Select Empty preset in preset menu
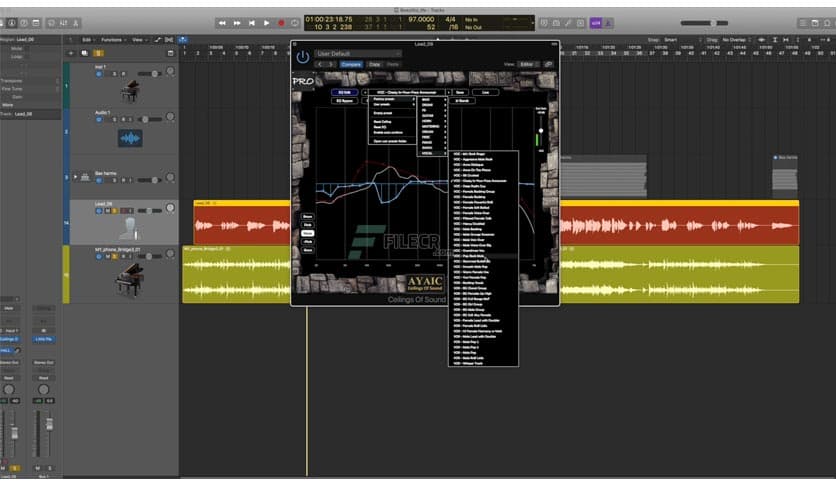Viewport: 836px width, 484px height. [x=392, y=113]
